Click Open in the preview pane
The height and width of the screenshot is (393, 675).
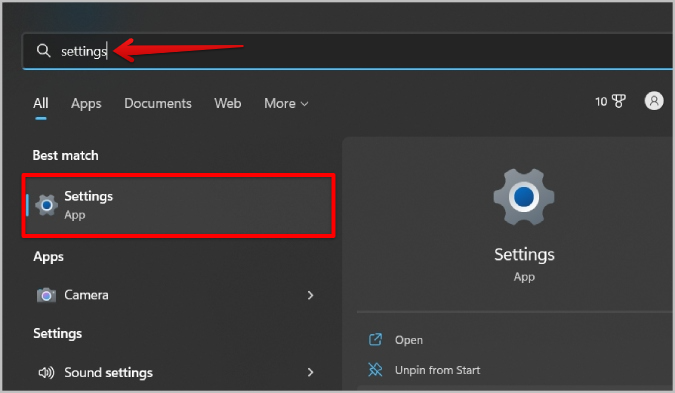pyautogui.click(x=409, y=340)
